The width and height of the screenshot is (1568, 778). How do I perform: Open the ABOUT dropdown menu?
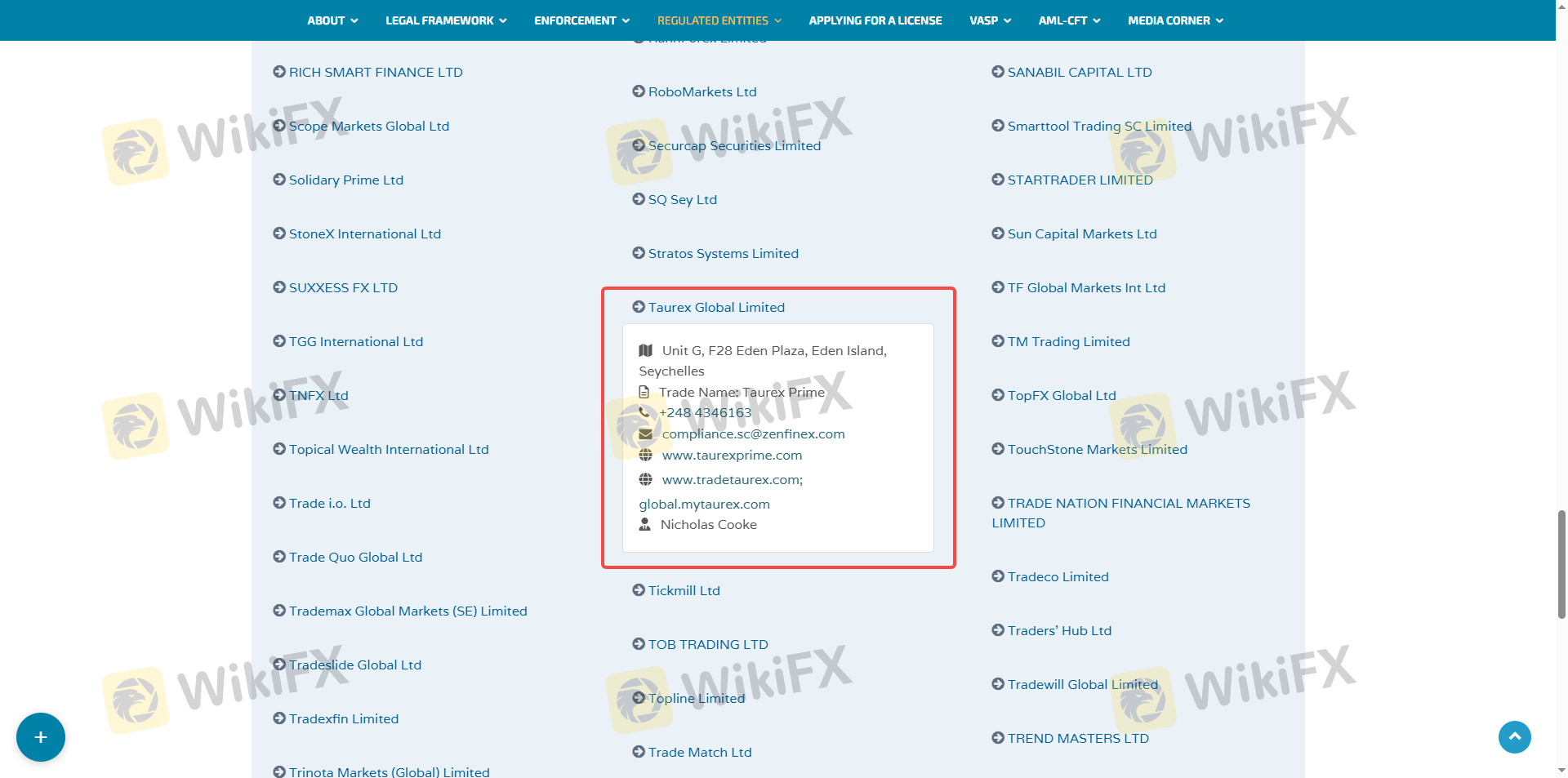pos(332,20)
